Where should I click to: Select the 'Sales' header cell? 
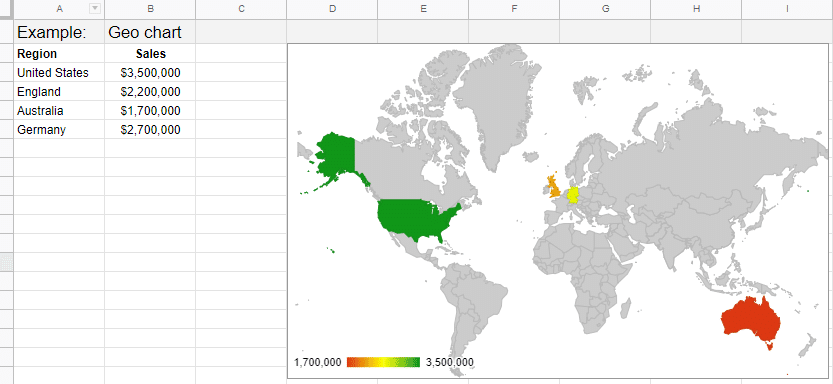150,54
